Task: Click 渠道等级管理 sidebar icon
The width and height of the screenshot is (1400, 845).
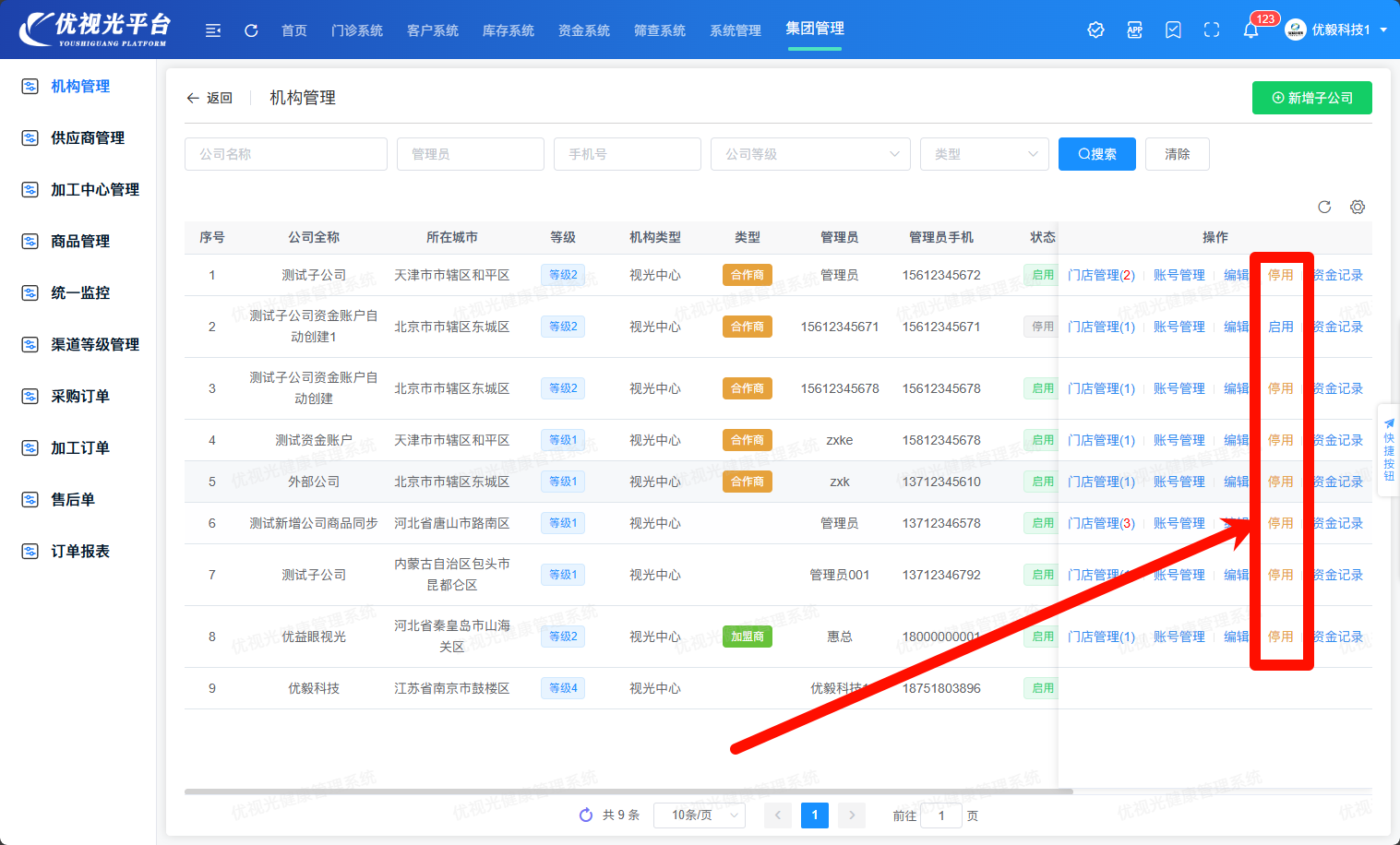Action: [30, 344]
